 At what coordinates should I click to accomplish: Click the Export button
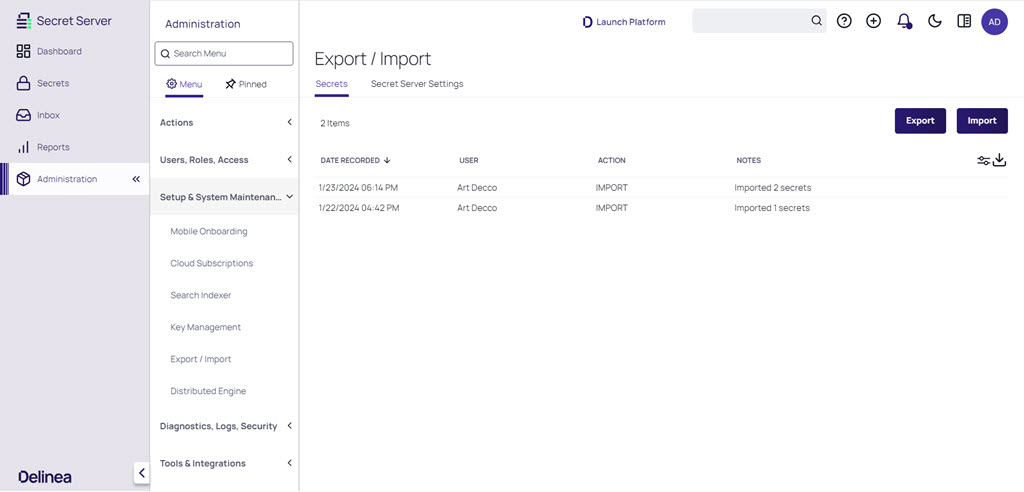click(920, 121)
